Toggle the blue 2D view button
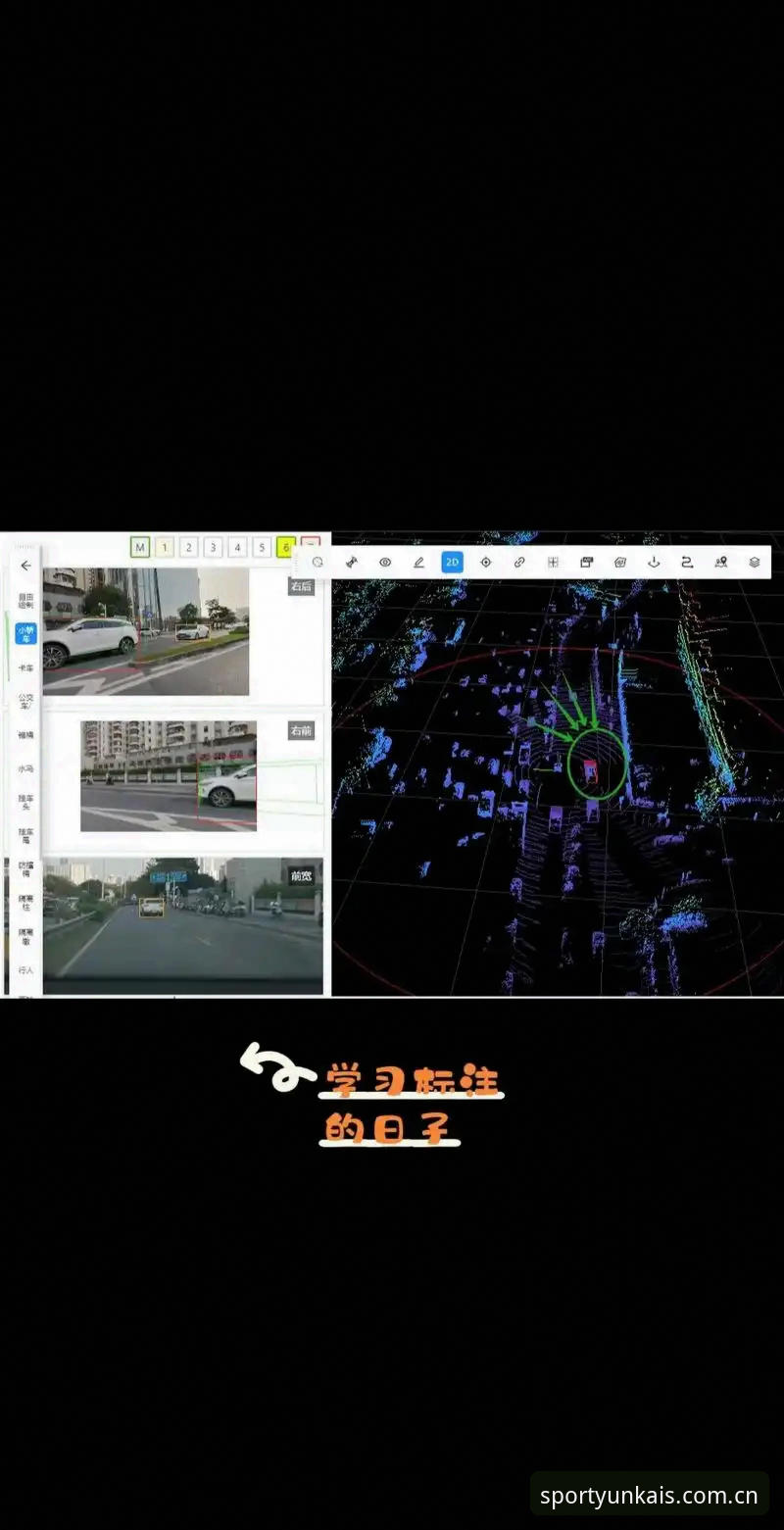The image size is (784, 1530). click(452, 563)
